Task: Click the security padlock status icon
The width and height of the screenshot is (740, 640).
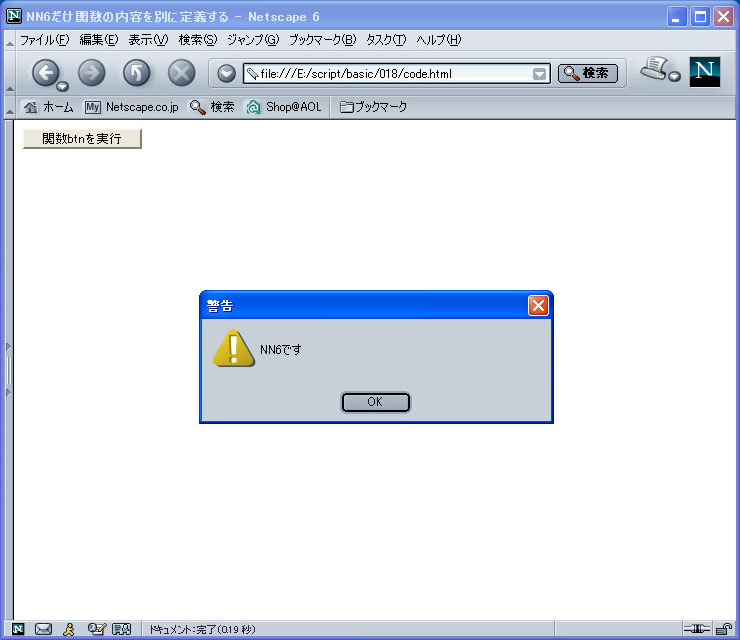Action: click(724, 629)
